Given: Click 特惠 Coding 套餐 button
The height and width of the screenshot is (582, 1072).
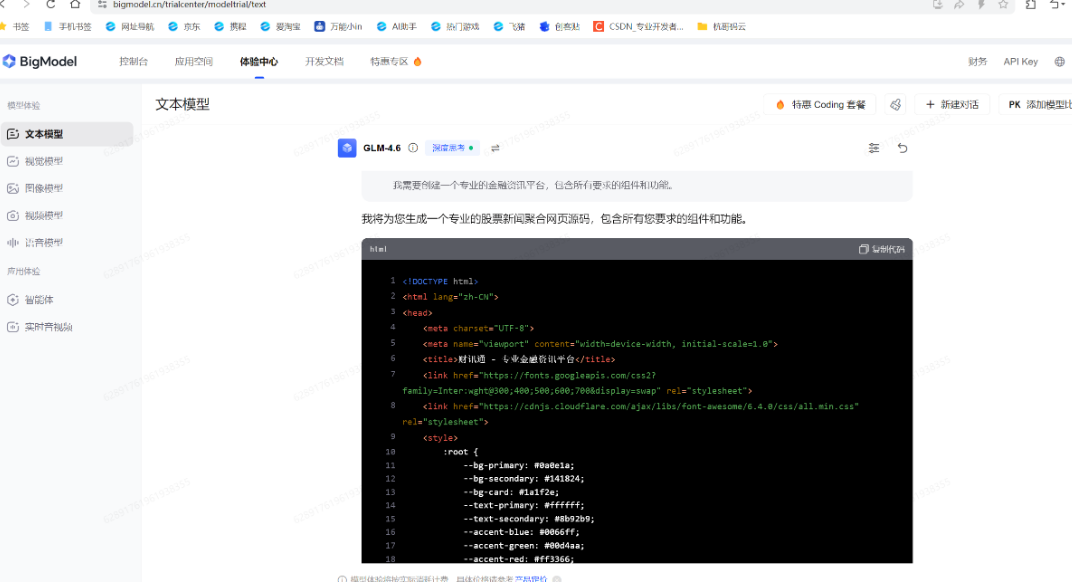Looking at the screenshot, I should pos(820,105).
